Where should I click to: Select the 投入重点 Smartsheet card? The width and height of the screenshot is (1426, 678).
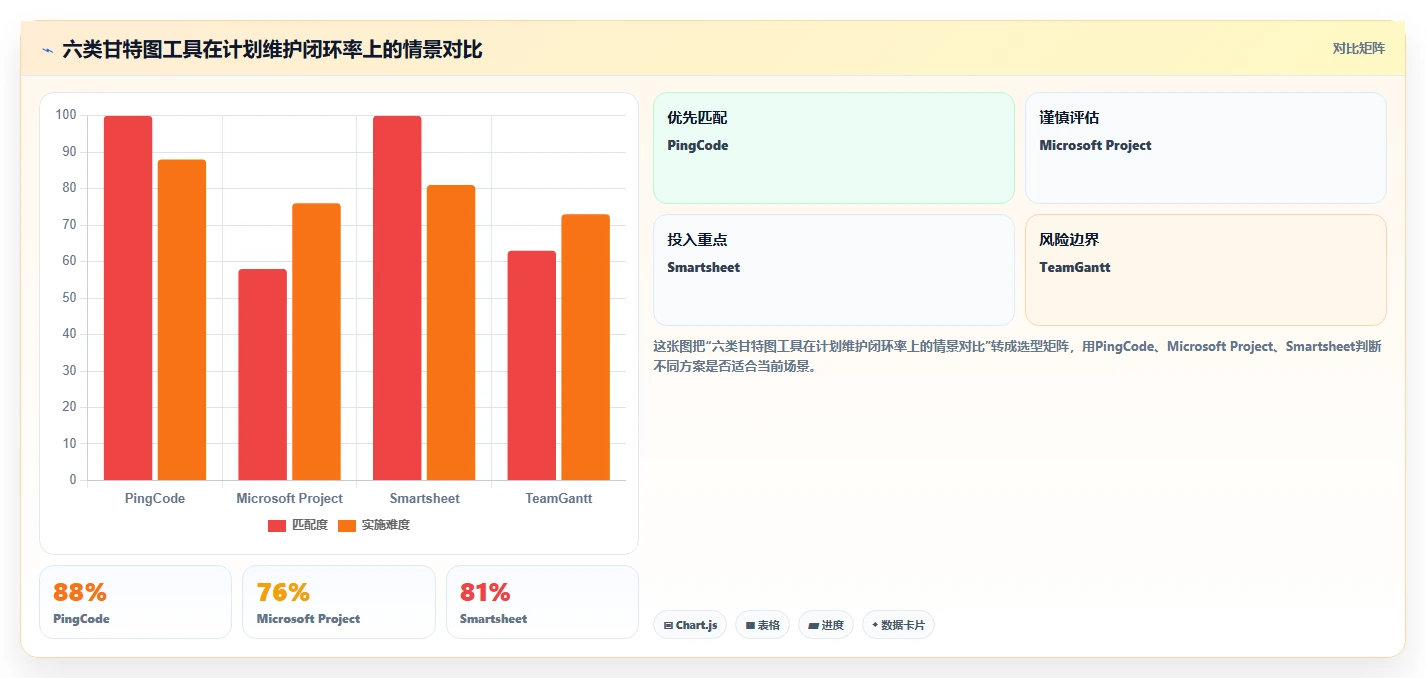pyautogui.click(x=834, y=270)
